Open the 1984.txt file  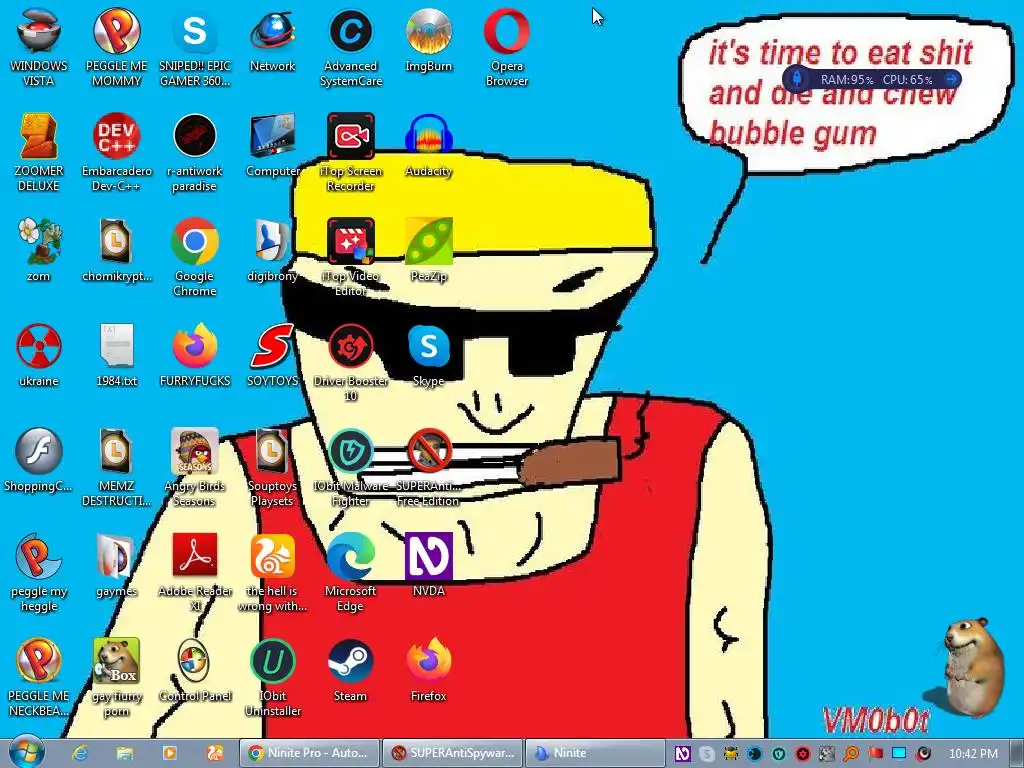(x=116, y=355)
